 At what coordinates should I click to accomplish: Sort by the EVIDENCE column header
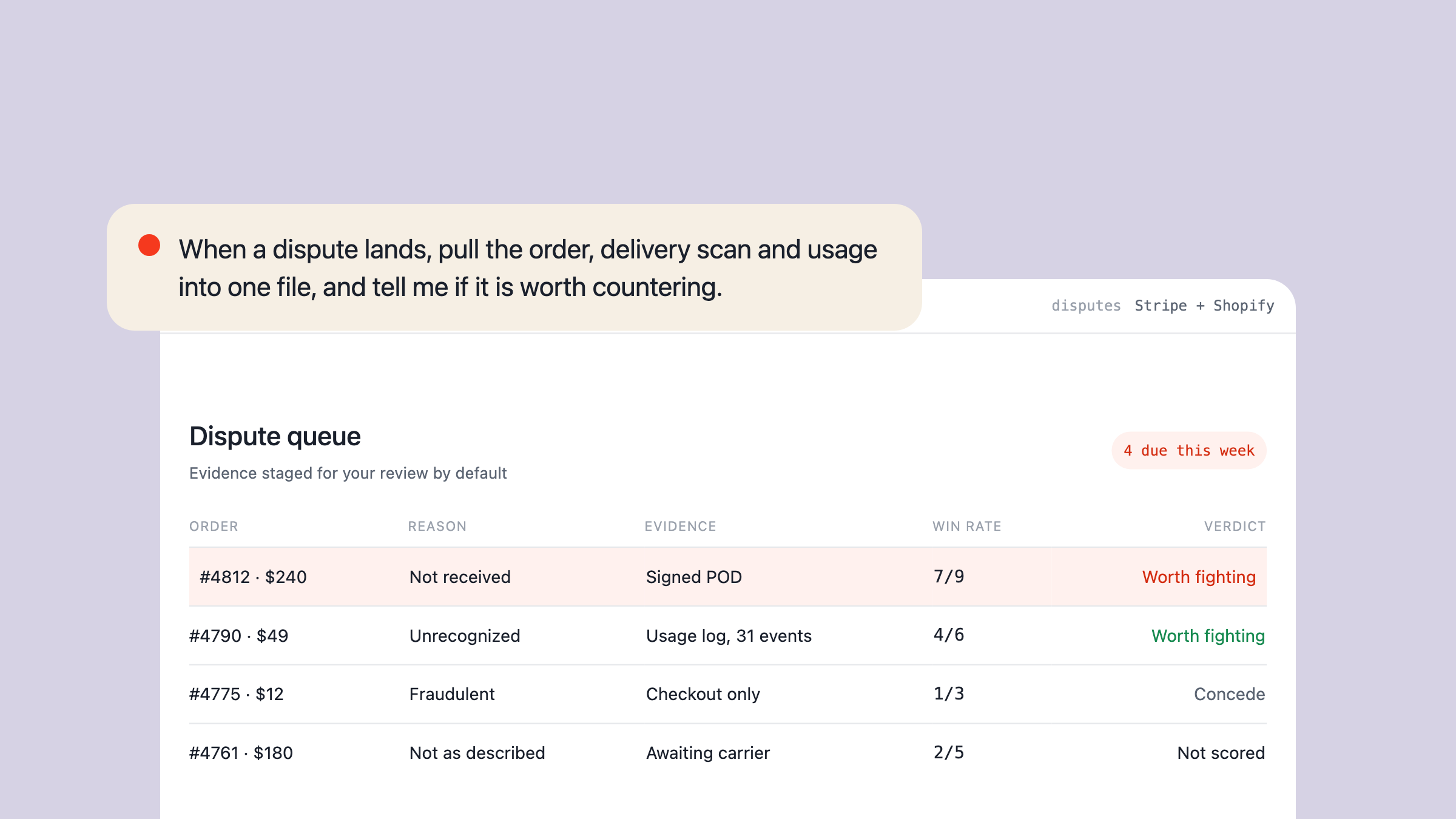click(680, 527)
